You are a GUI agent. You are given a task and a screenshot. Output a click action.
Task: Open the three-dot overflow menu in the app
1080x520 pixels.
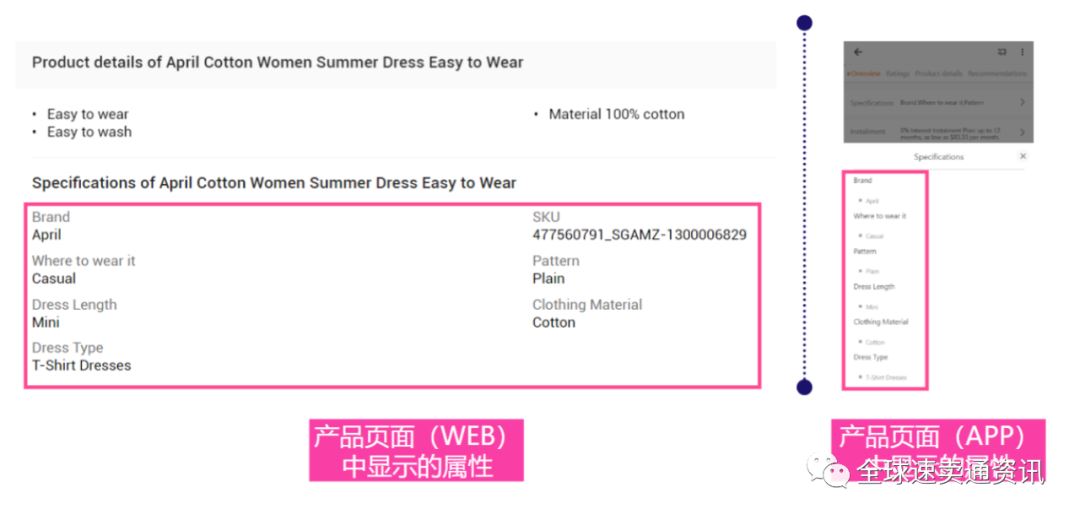tap(1022, 52)
